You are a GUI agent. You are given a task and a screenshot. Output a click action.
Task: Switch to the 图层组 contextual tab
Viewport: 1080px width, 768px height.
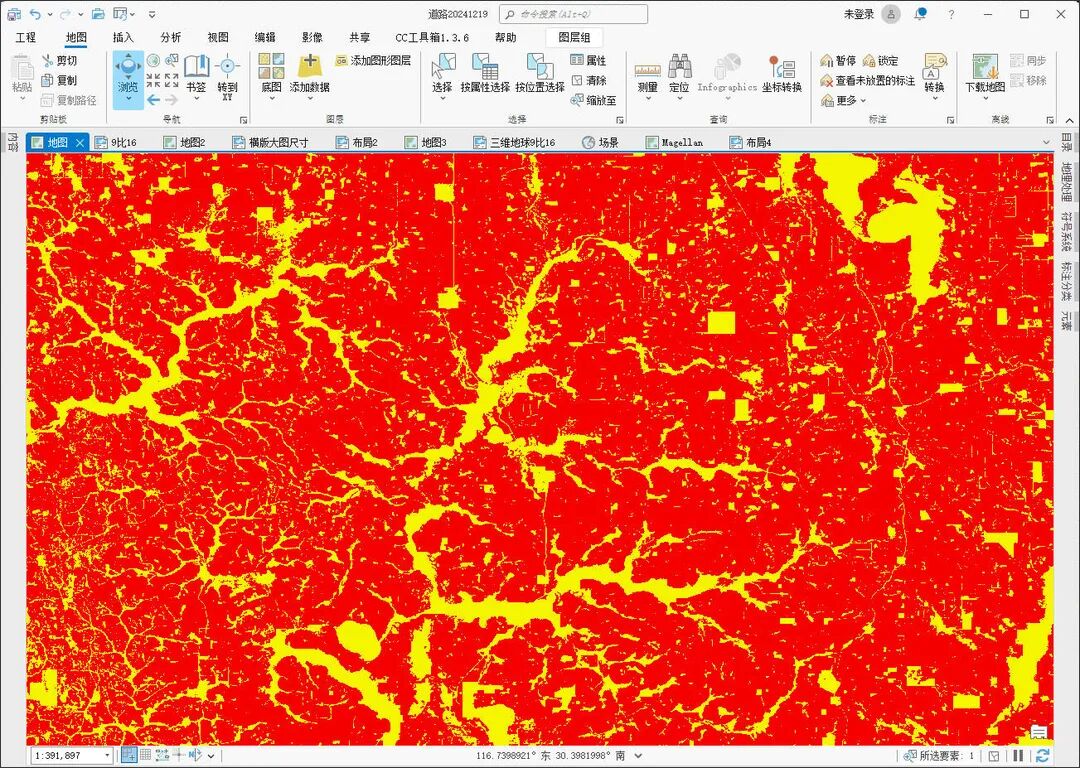point(574,37)
